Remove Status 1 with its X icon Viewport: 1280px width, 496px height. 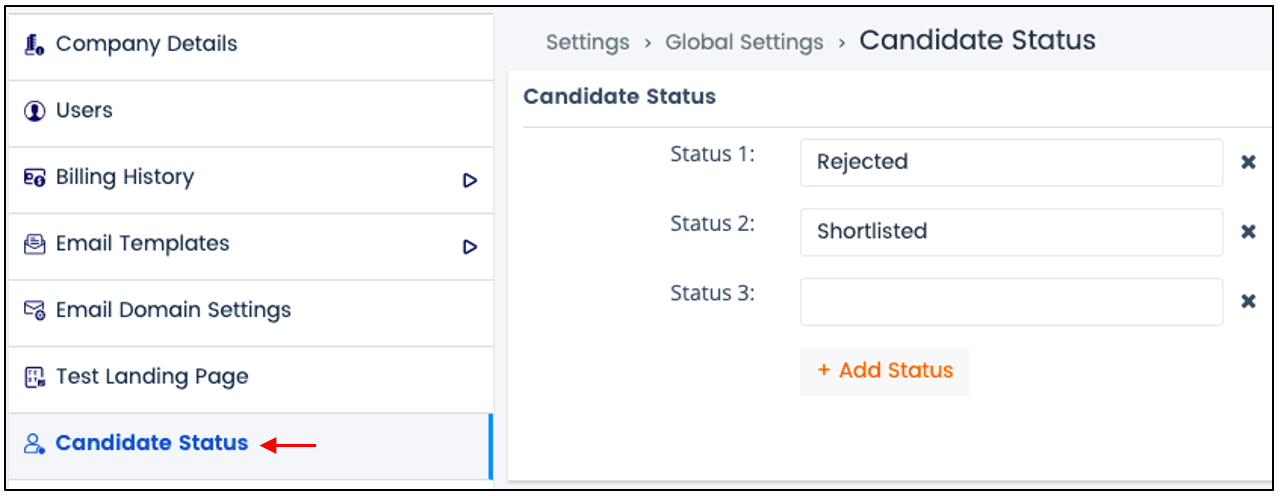[1248, 162]
